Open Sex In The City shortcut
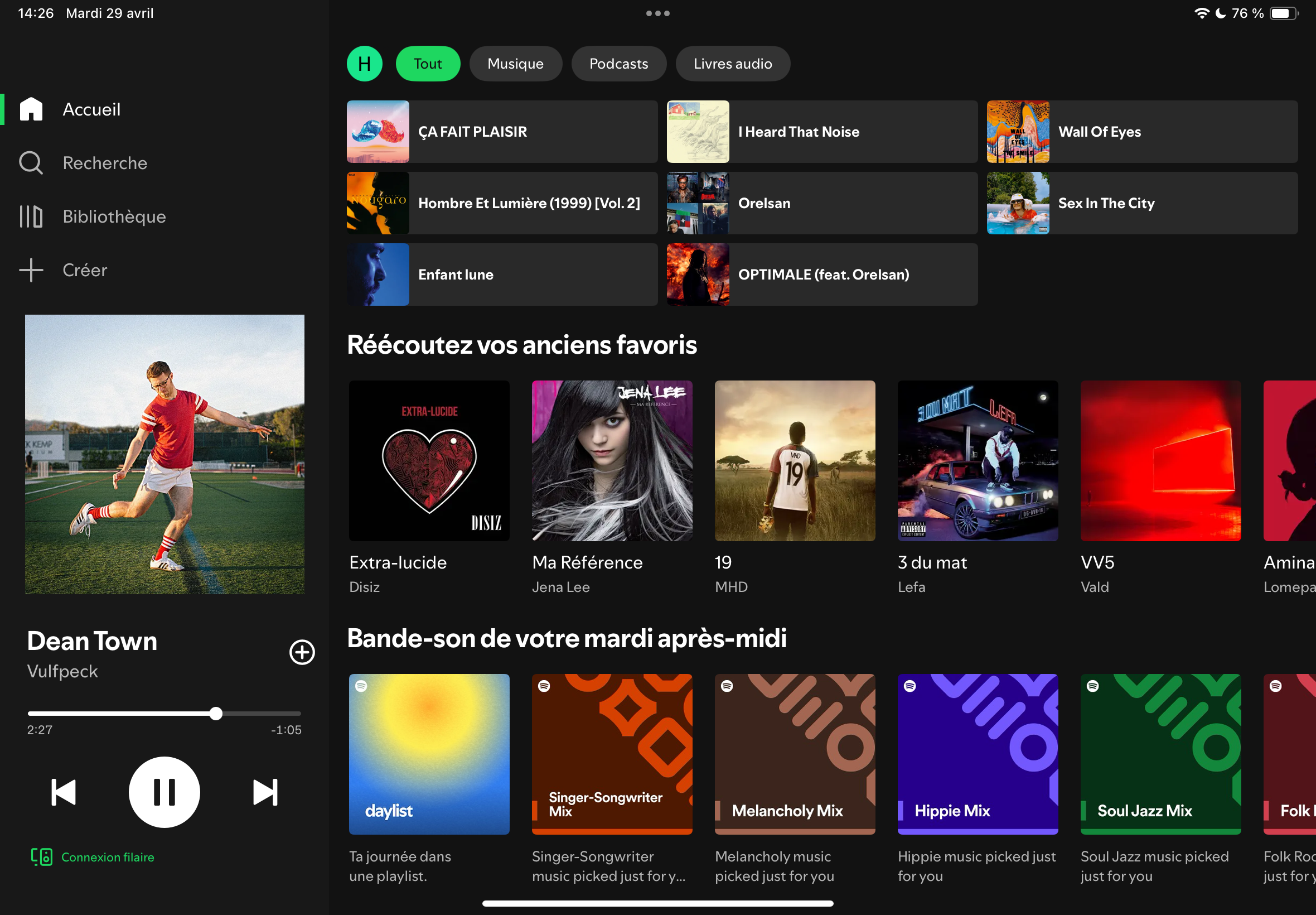Viewport: 1316px width, 915px height. 1142,203
